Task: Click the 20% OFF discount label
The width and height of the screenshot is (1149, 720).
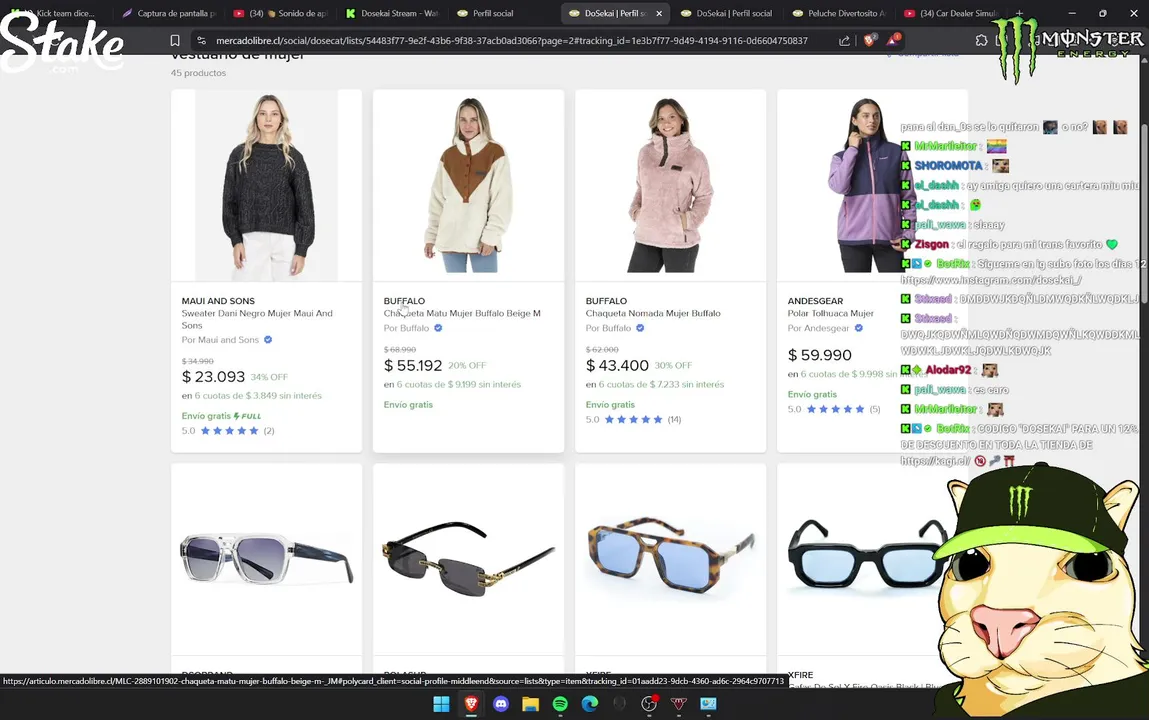Action: (x=467, y=365)
